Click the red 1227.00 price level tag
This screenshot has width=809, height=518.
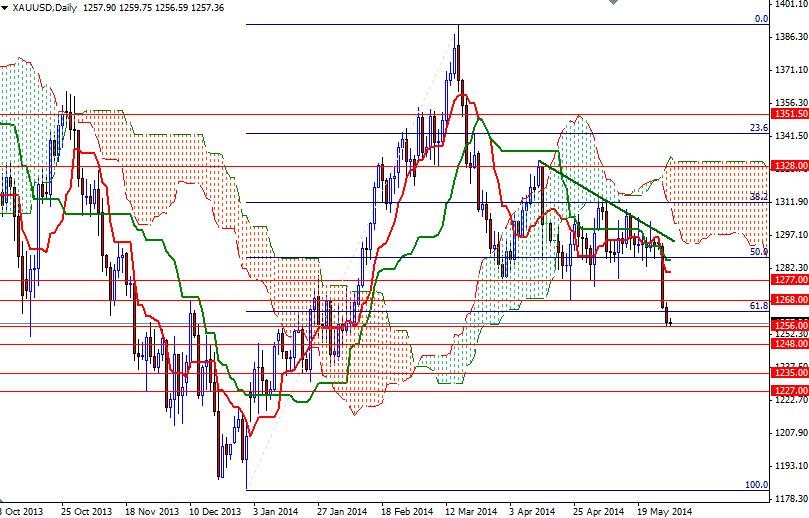coord(787,391)
